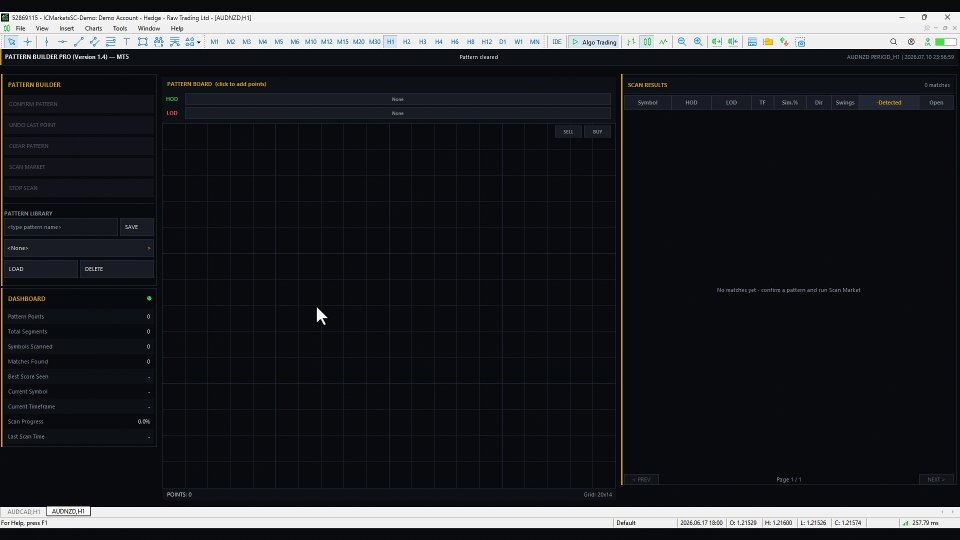Switch chart to line chart type
The image size is (960, 540).
[663, 42]
